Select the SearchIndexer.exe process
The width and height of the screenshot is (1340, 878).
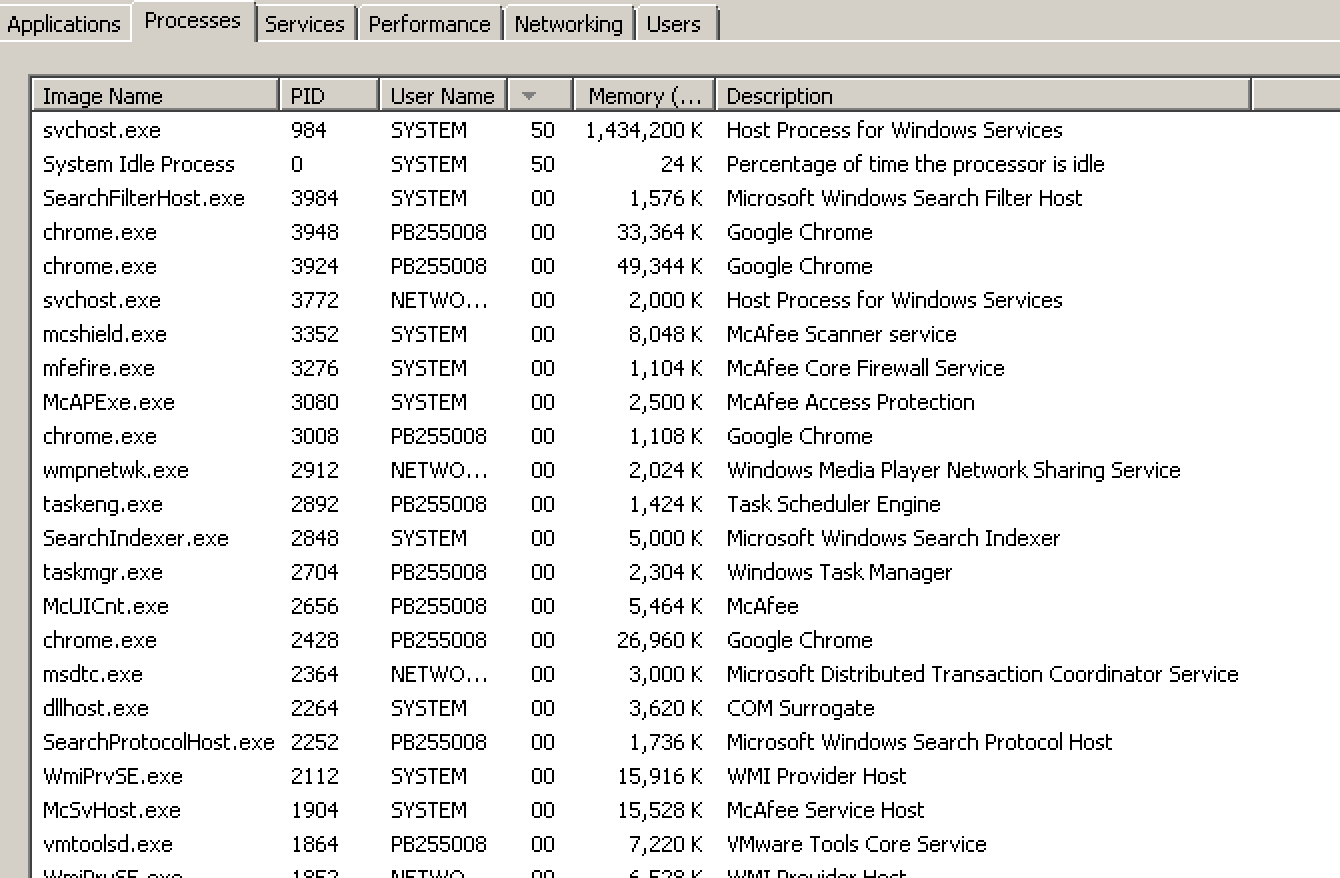[x=300, y=538]
